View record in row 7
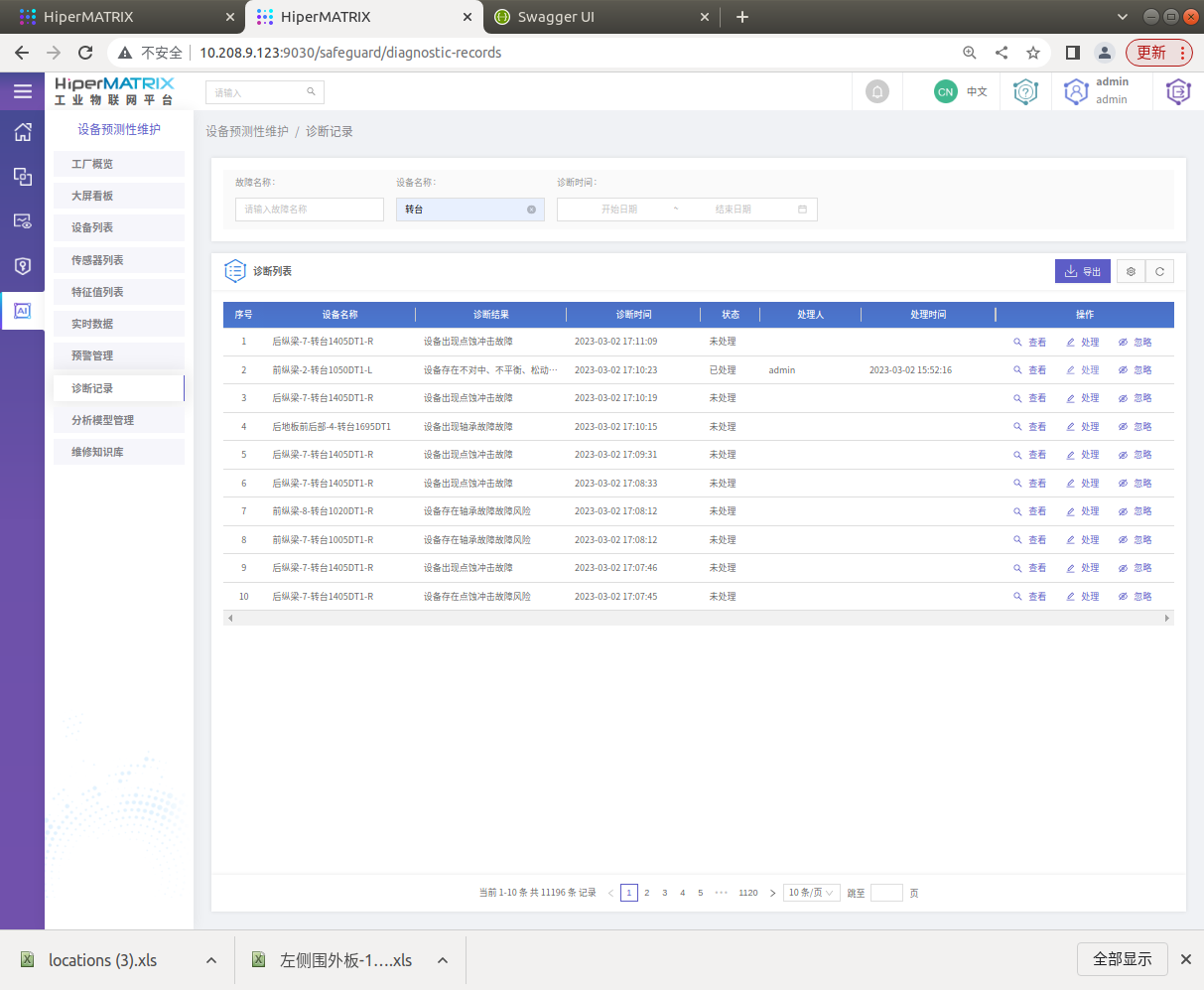Image resolution: width=1204 pixels, height=990 pixels. coord(1030,511)
